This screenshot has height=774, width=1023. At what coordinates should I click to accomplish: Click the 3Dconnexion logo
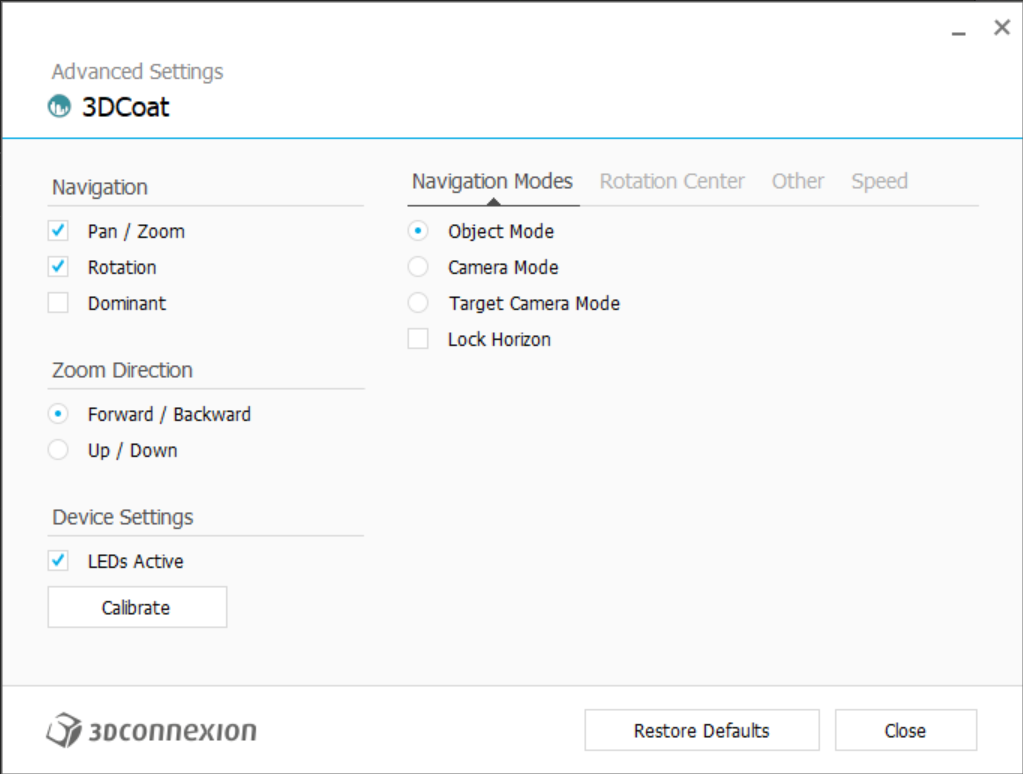151,730
